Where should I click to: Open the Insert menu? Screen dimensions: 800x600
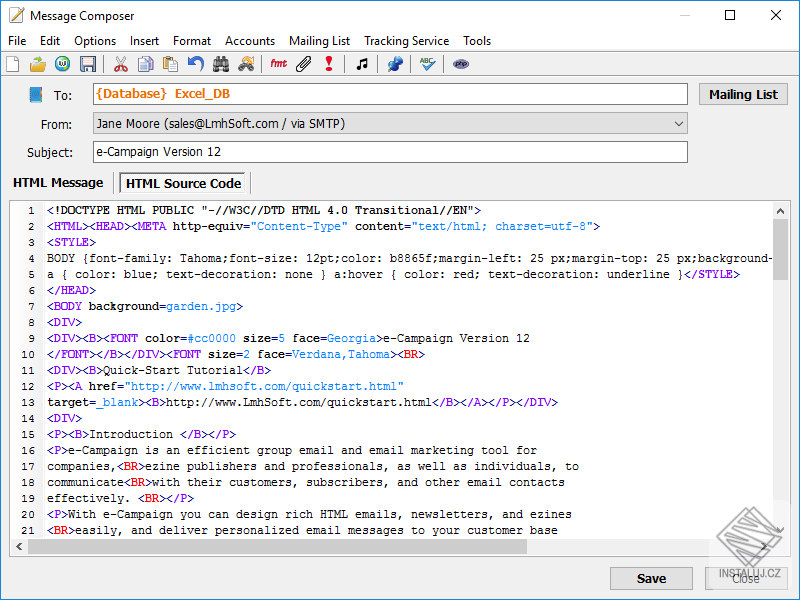point(144,41)
